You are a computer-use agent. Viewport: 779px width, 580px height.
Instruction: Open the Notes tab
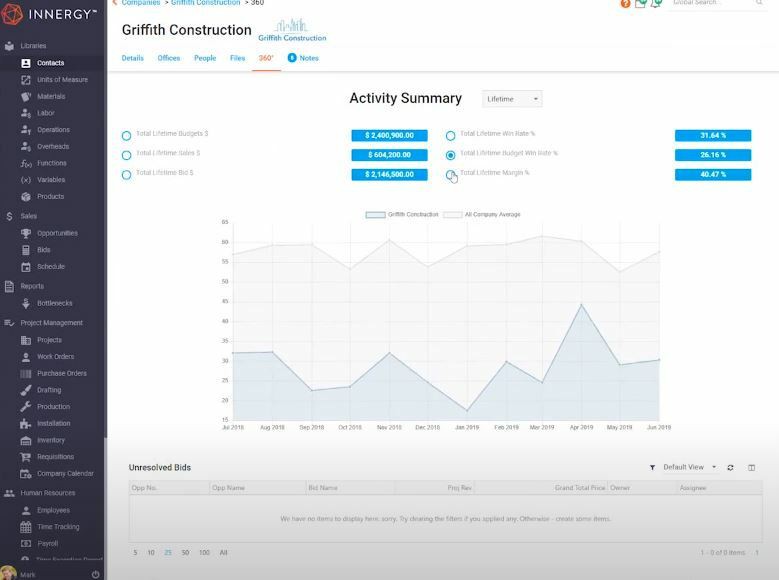(x=309, y=58)
